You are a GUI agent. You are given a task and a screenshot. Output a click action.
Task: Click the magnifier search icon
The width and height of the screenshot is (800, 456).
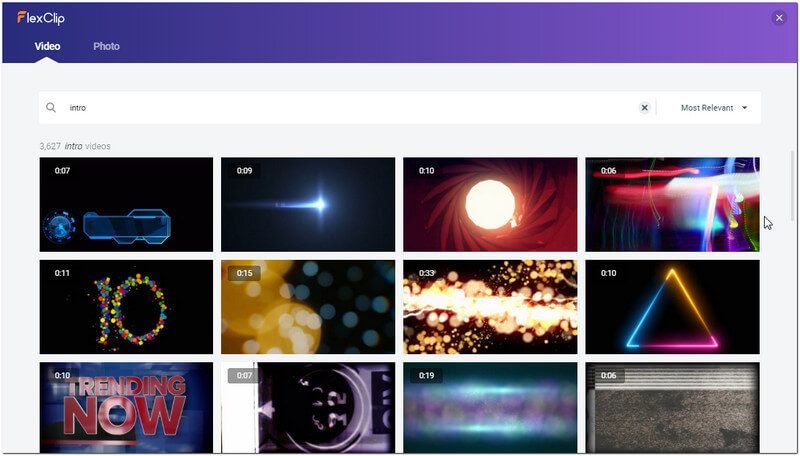51,108
